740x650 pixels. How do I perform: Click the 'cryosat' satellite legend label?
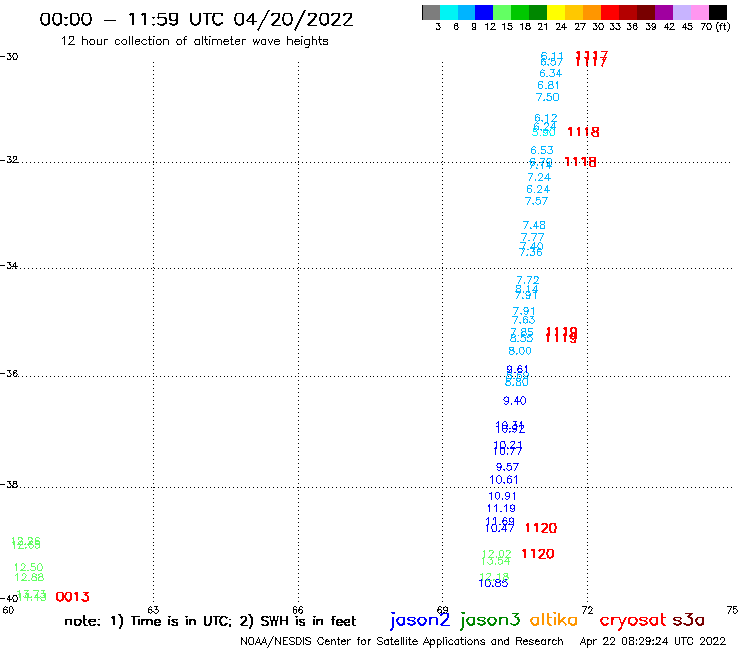point(633,620)
